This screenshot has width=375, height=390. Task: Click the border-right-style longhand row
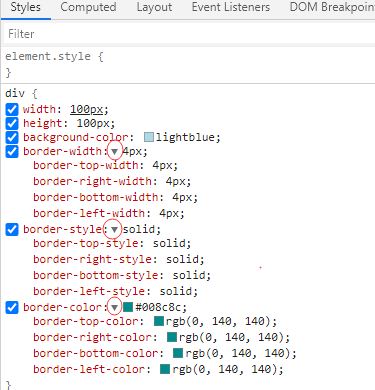point(119,259)
